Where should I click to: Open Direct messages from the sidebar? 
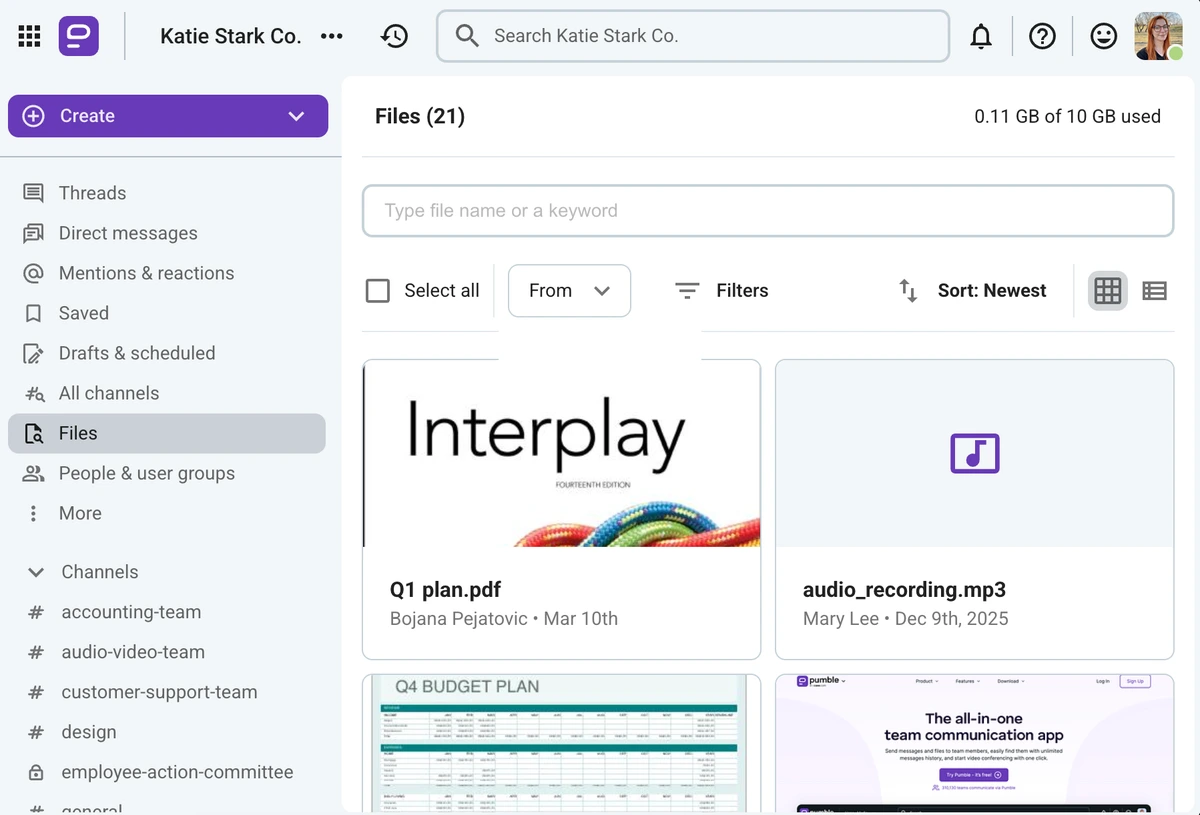coord(128,233)
